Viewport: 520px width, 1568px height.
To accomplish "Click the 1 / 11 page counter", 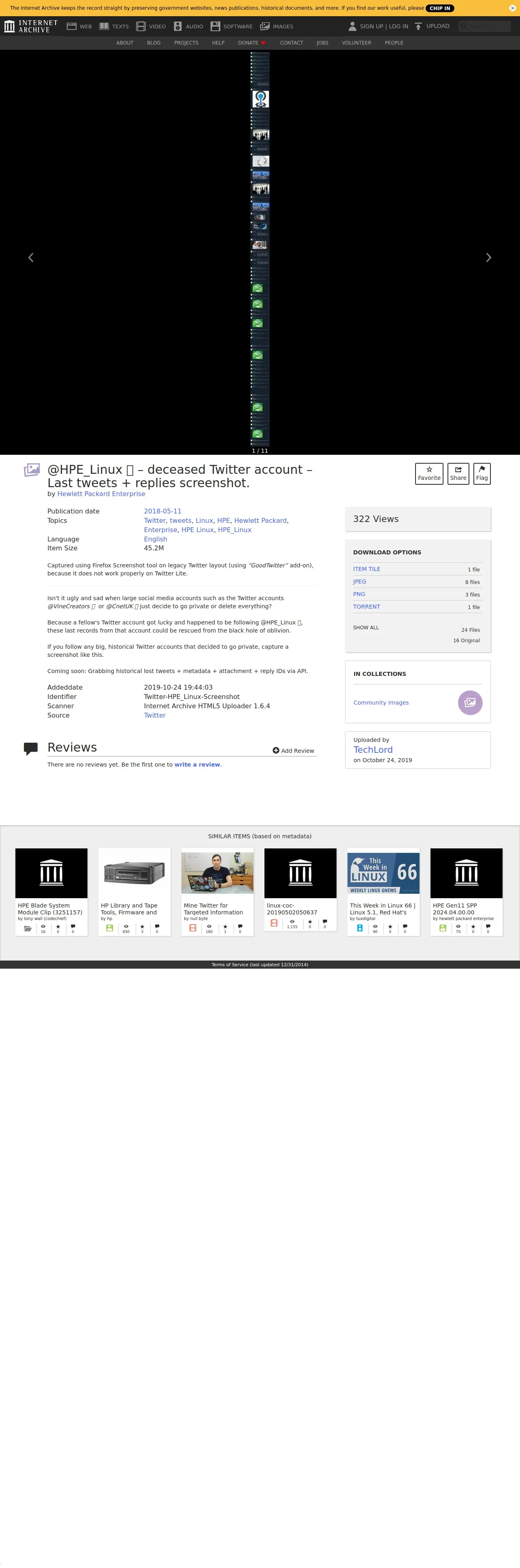I will [x=260, y=451].
